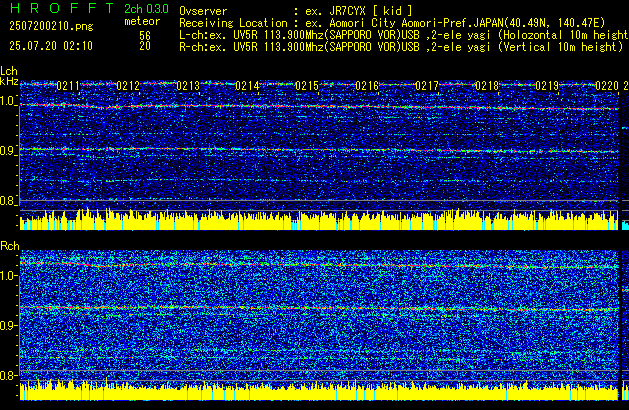Click the Lch yellow amplitude bar graph
Screen dimensions: 629x410
[319, 220]
